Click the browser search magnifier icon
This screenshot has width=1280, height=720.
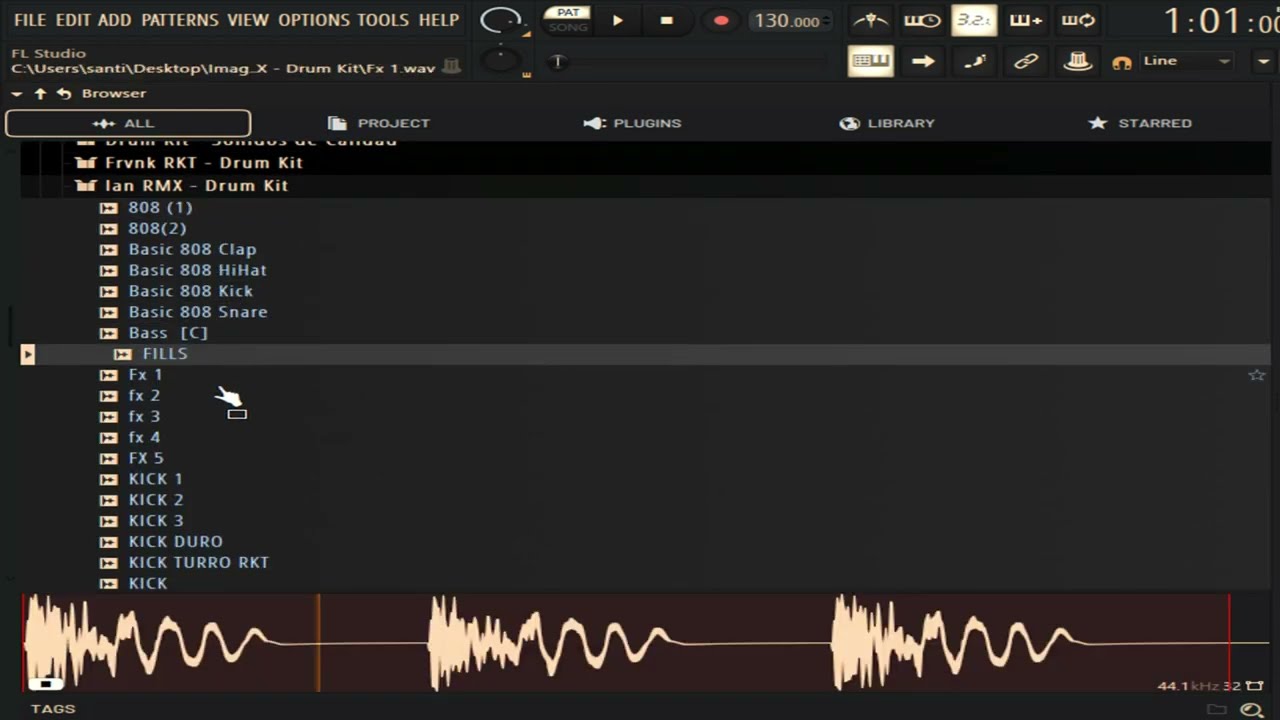coord(1251,710)
